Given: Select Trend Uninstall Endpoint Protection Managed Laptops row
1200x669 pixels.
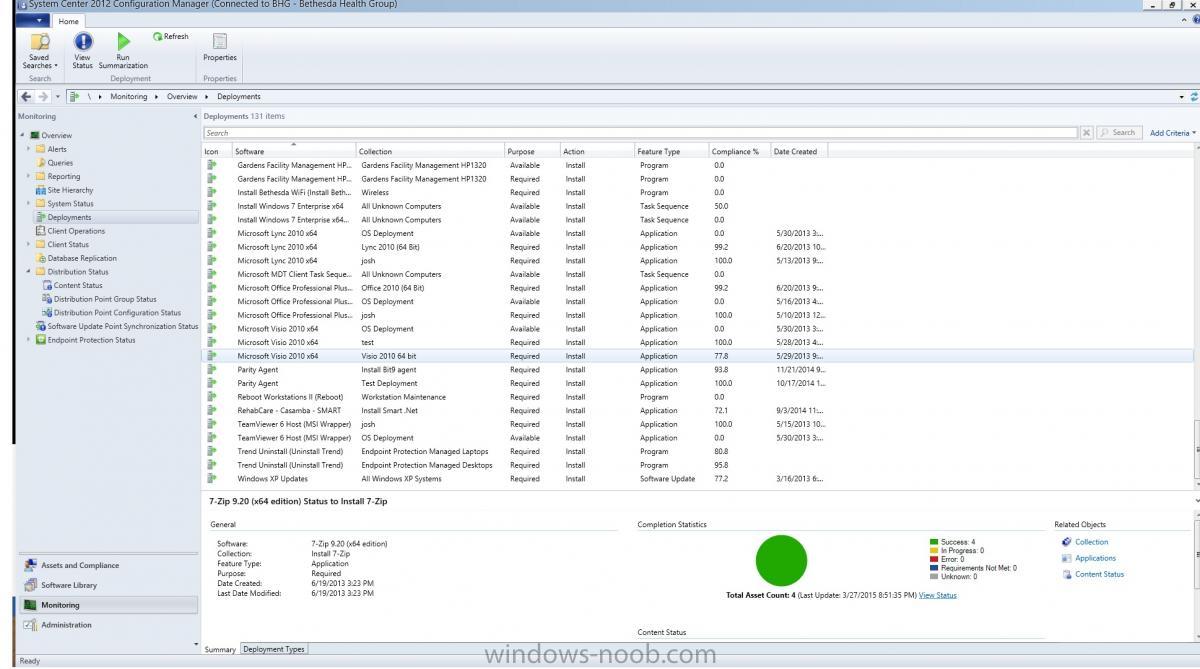Looking at the screenshot, I should pyautogui.click(x=698, y=452).
